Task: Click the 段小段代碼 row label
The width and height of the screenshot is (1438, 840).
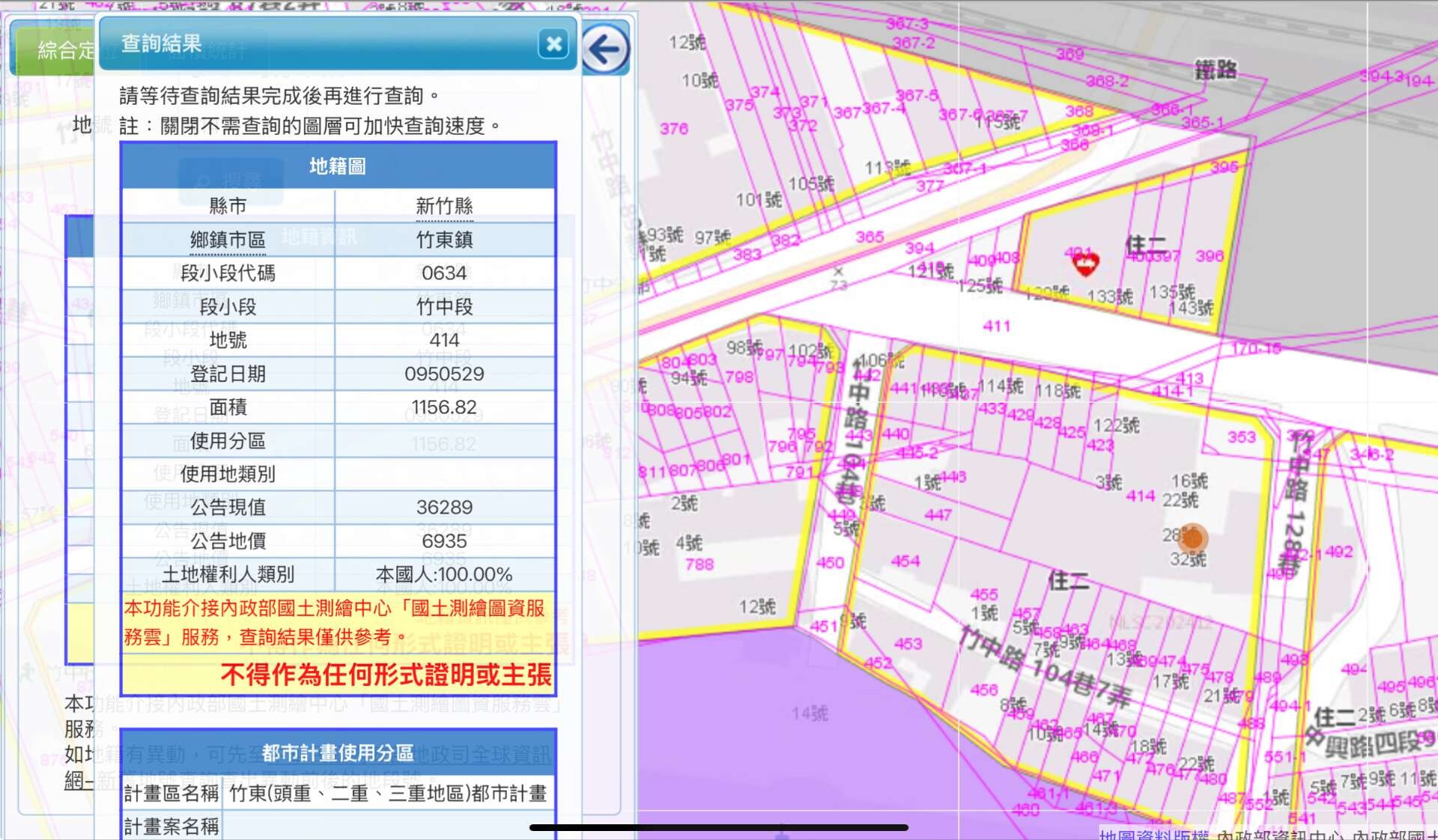Action: (228, 273)
